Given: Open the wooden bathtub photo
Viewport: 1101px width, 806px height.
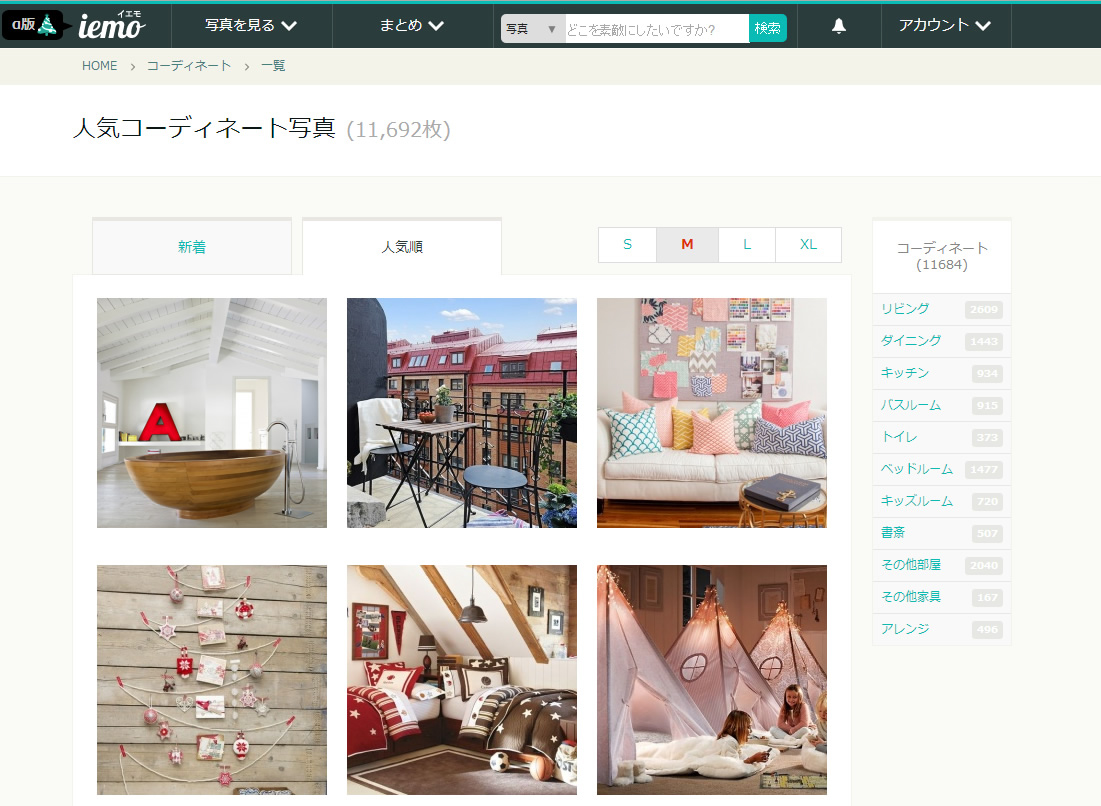Looking at the screenshot, I should [x=212, y=413].
